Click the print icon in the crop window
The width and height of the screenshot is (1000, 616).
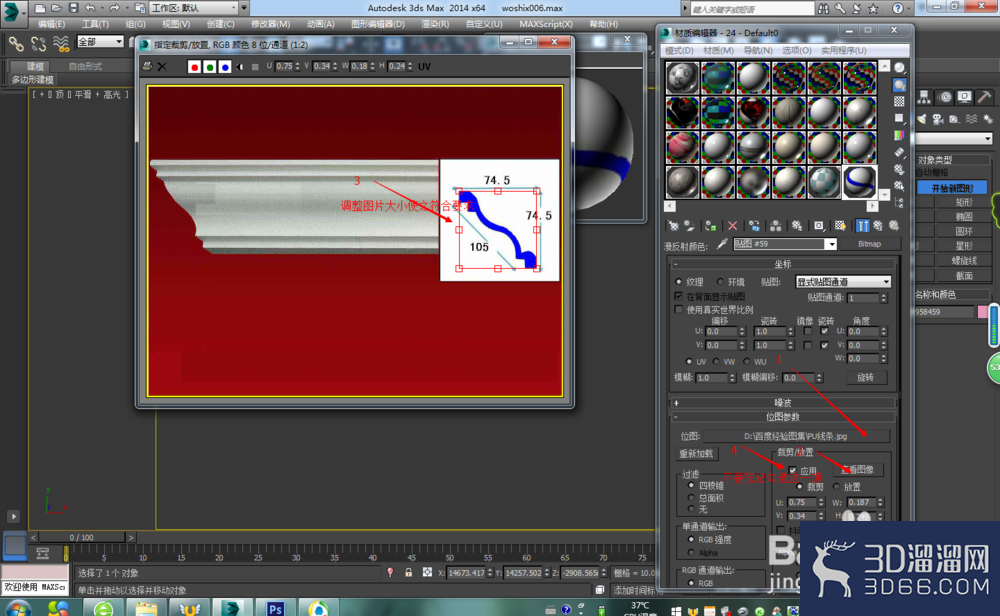[147, 66]
